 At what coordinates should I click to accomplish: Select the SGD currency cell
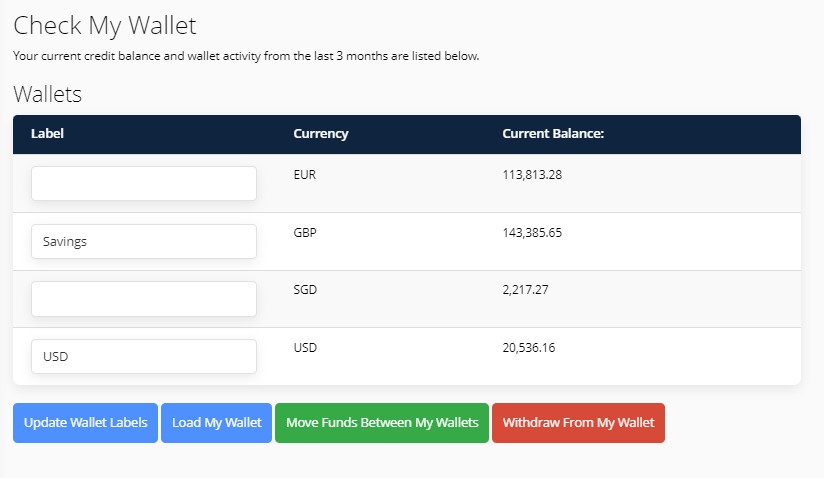(305, 289)
